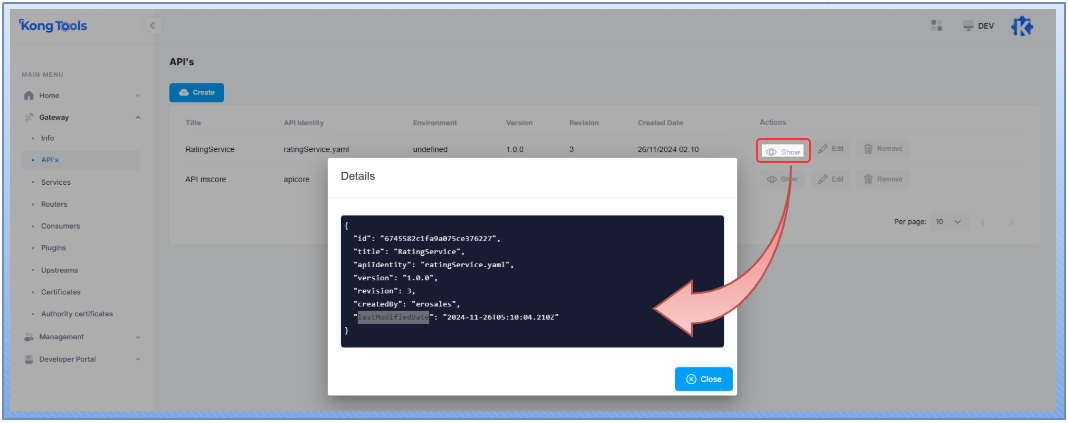Open the Services menu item
This screenshot has height=423, width=1068.
click(56, 182)
